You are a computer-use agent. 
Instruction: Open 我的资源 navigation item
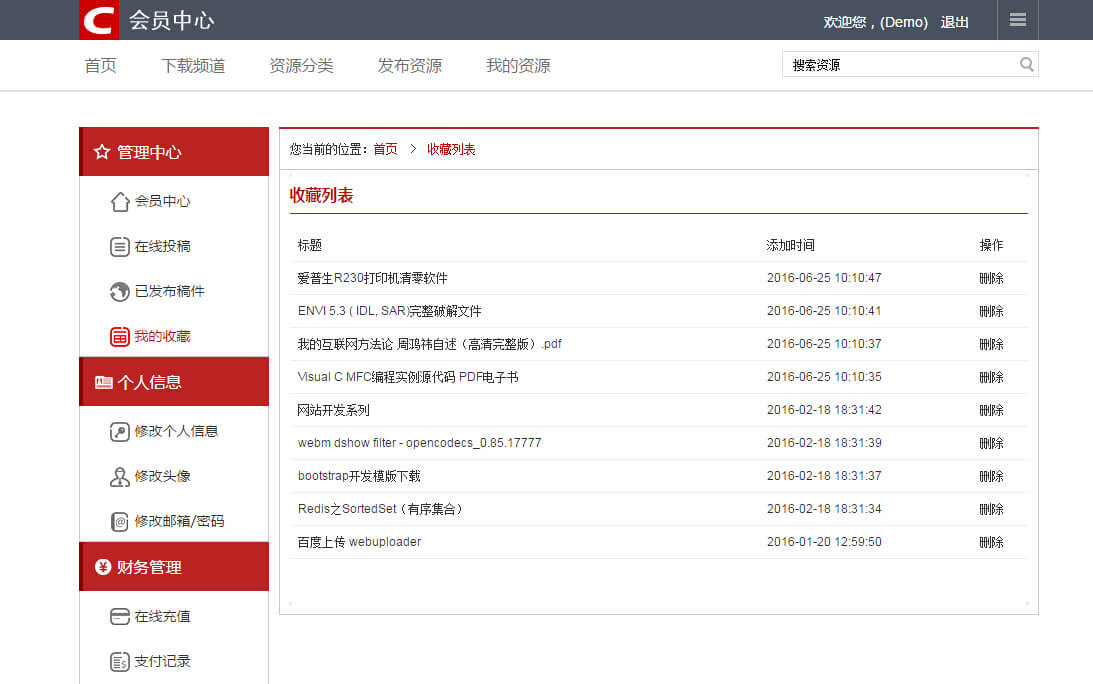point(518,66)
